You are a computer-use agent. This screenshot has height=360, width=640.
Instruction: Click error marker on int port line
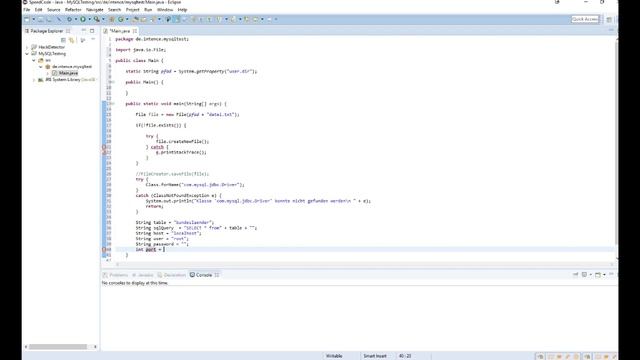pyautogui.click(x=104, y=249)
